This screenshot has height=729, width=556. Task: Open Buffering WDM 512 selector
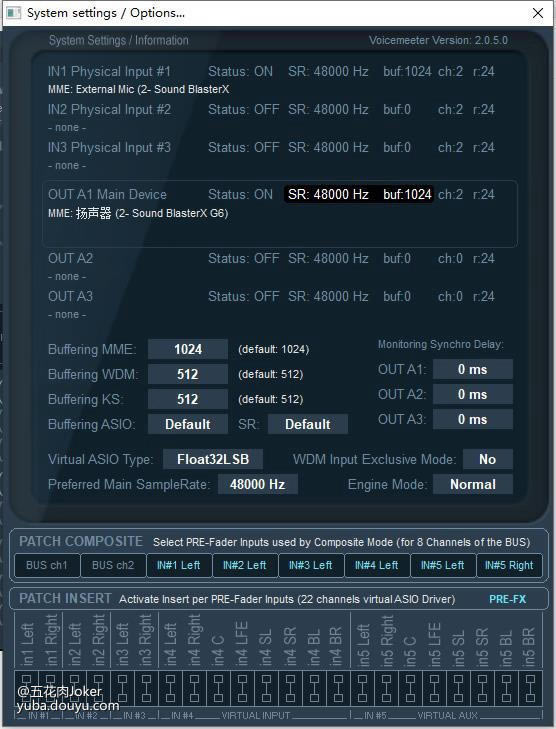188,374
